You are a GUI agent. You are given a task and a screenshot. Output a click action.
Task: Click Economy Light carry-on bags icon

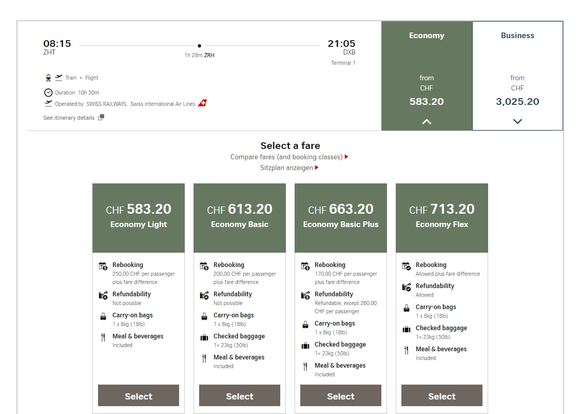[103, 316]
